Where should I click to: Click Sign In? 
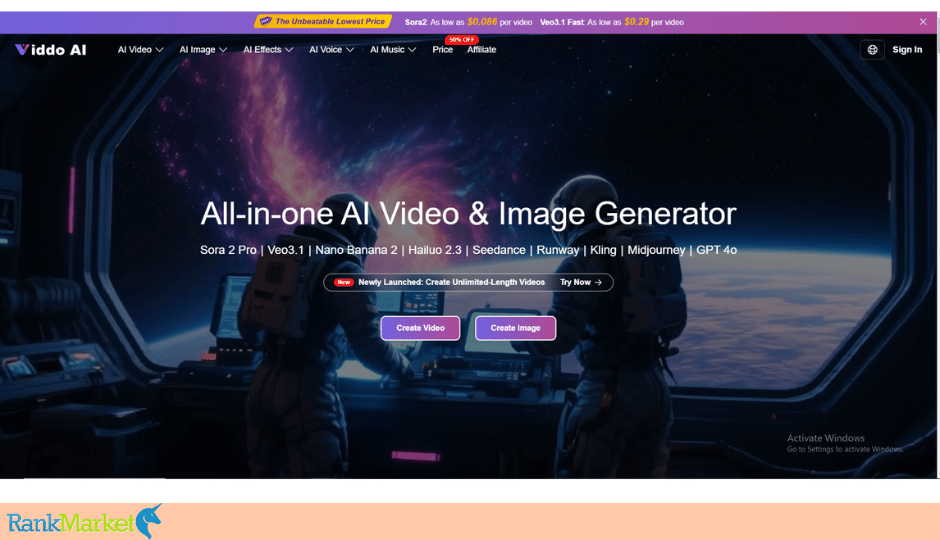907,50
